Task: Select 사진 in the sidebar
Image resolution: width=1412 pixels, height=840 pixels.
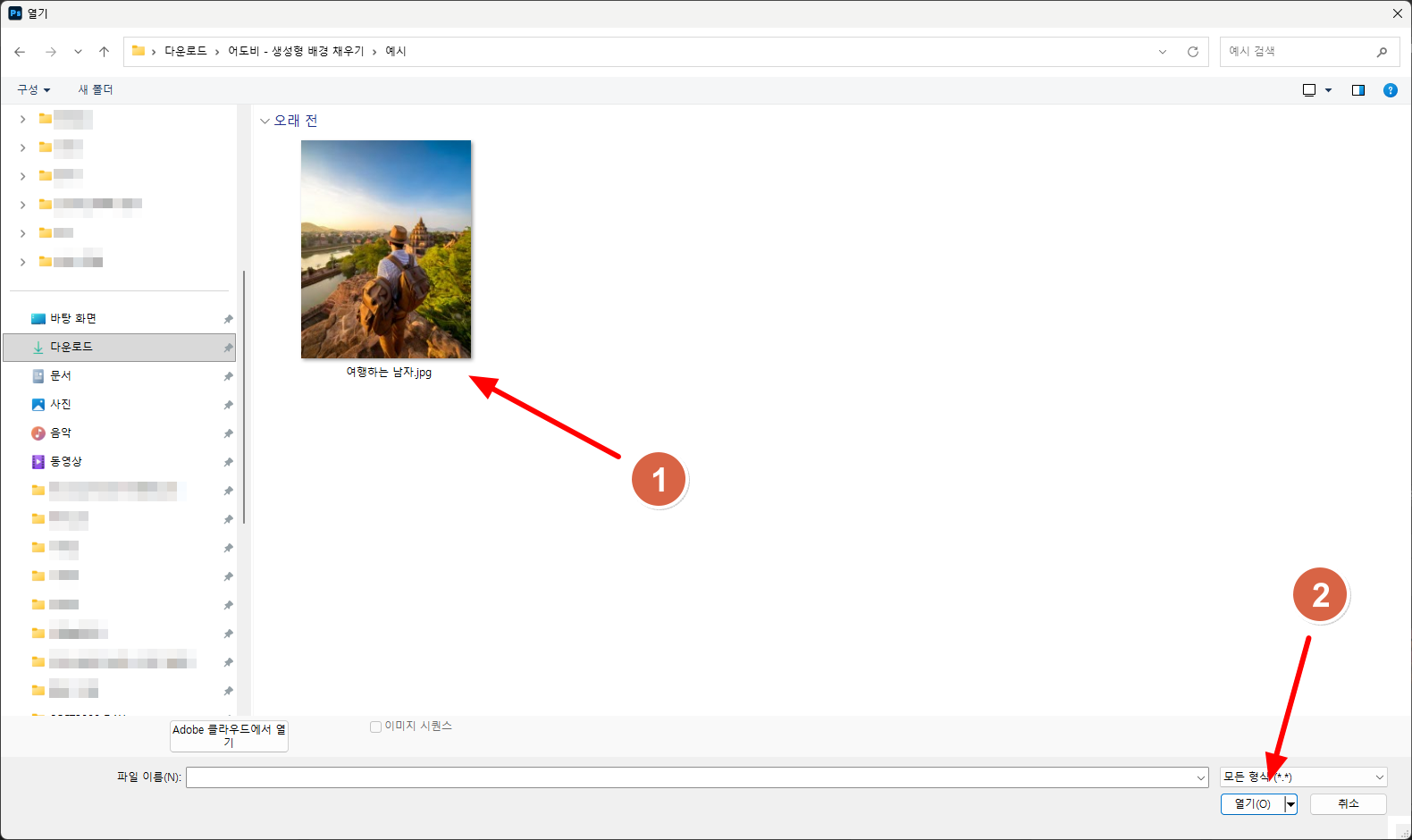Action: 61,405
